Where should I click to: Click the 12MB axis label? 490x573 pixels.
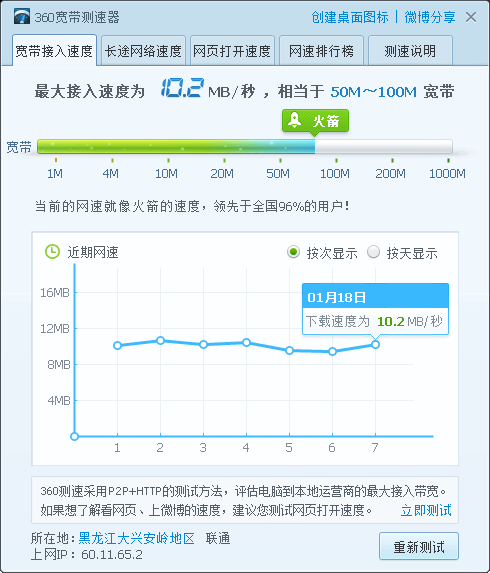(x=55, y=329)
